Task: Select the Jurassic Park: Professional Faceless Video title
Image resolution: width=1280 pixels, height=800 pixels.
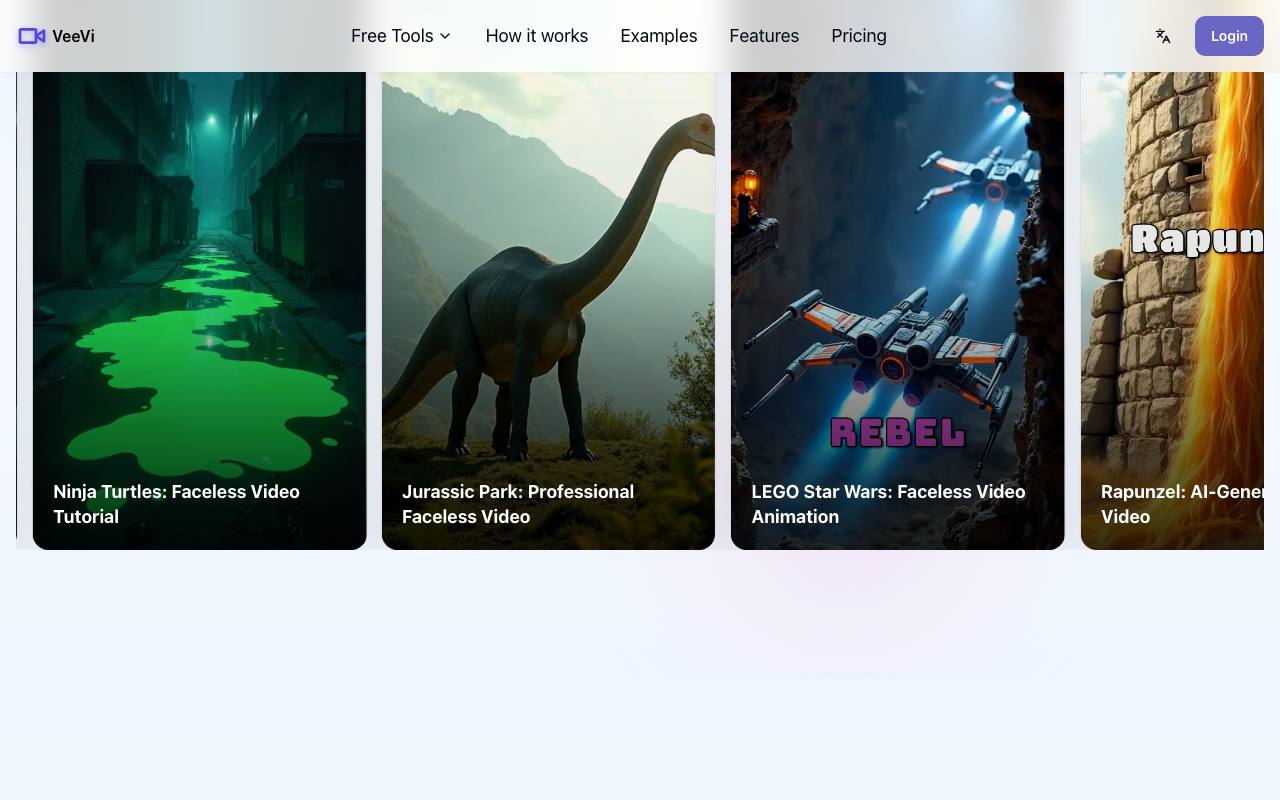Action: click(518, 504)
